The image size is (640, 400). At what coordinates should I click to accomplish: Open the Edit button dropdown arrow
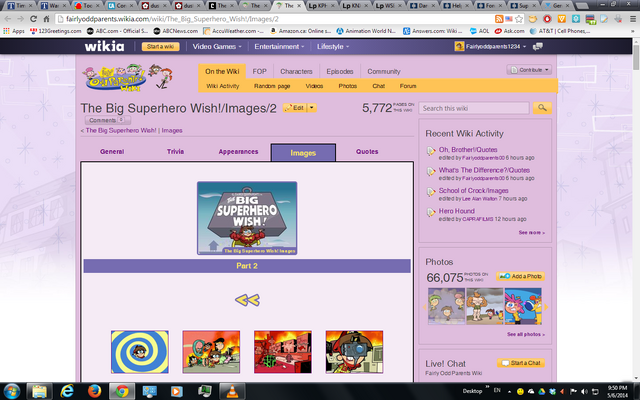(311, 108)
